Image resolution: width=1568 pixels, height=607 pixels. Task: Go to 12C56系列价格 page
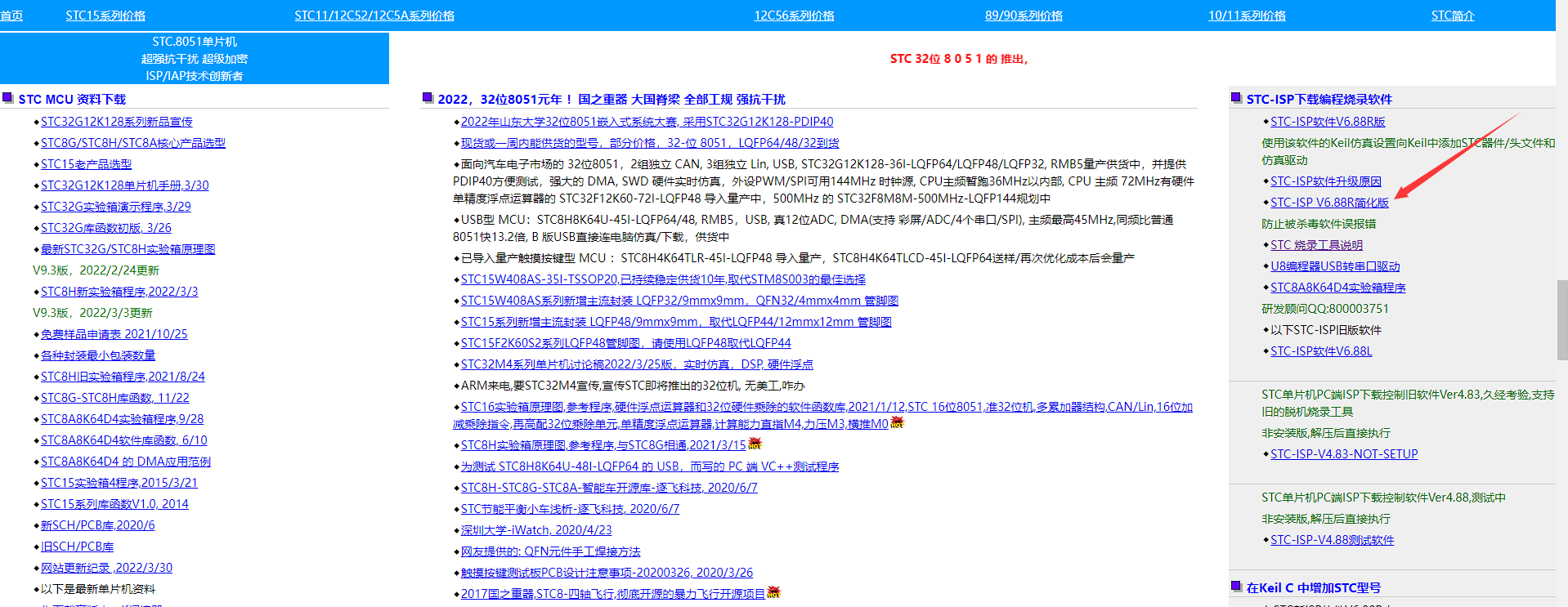[794, 16]
